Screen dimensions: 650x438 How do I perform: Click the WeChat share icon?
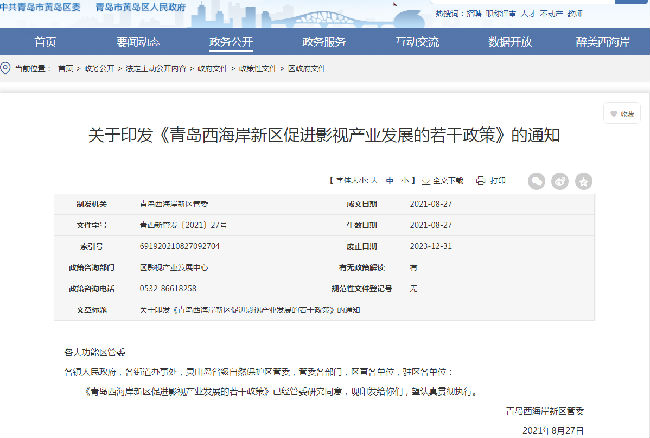(x=536, y=181)
